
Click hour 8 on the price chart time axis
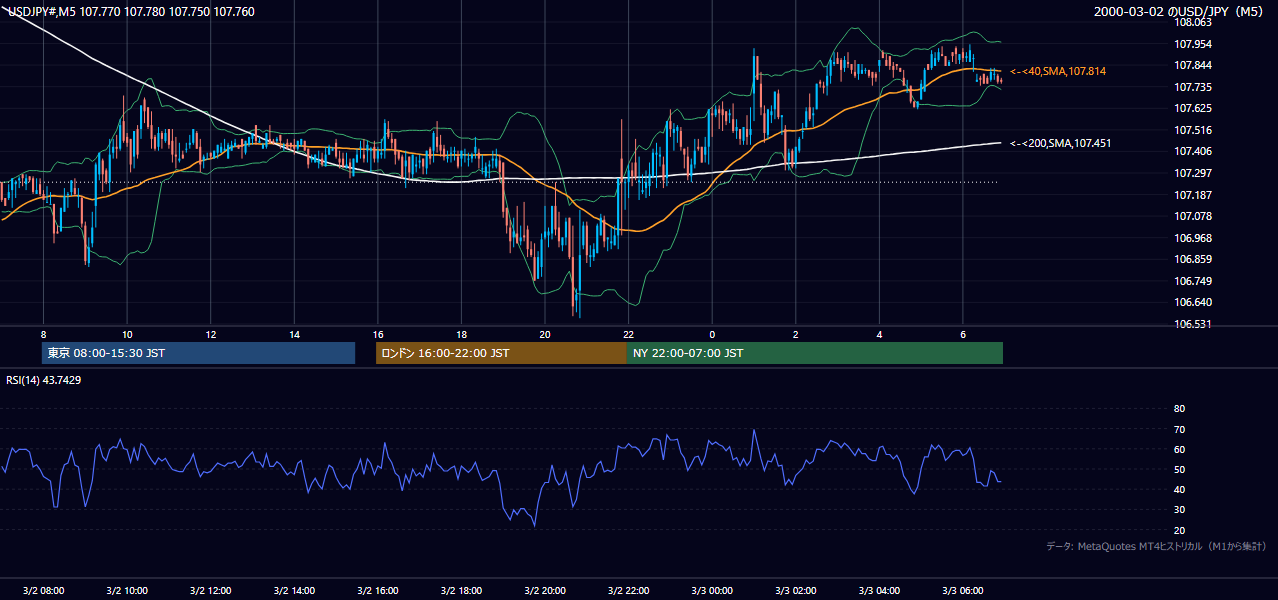43,334
